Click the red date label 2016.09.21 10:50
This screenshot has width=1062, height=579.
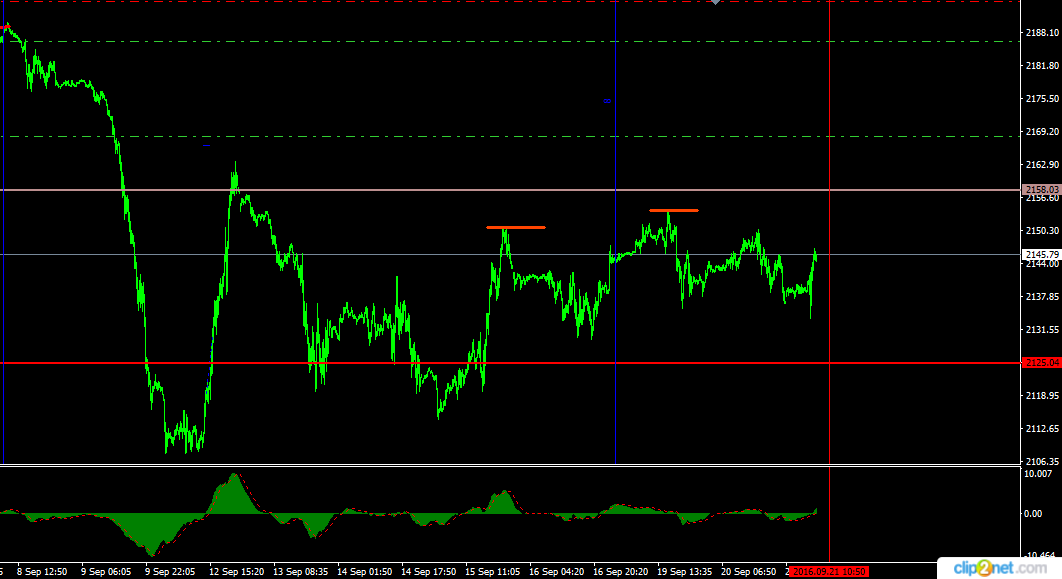click(829, 572)
